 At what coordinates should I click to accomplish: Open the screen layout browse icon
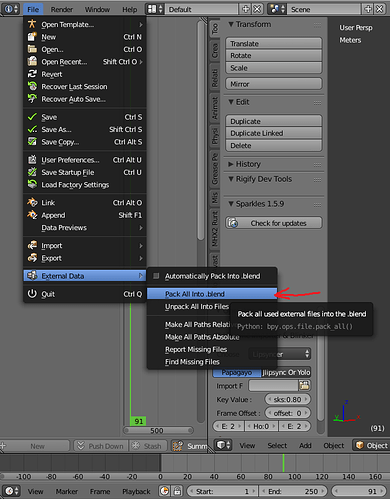[155, 9]
